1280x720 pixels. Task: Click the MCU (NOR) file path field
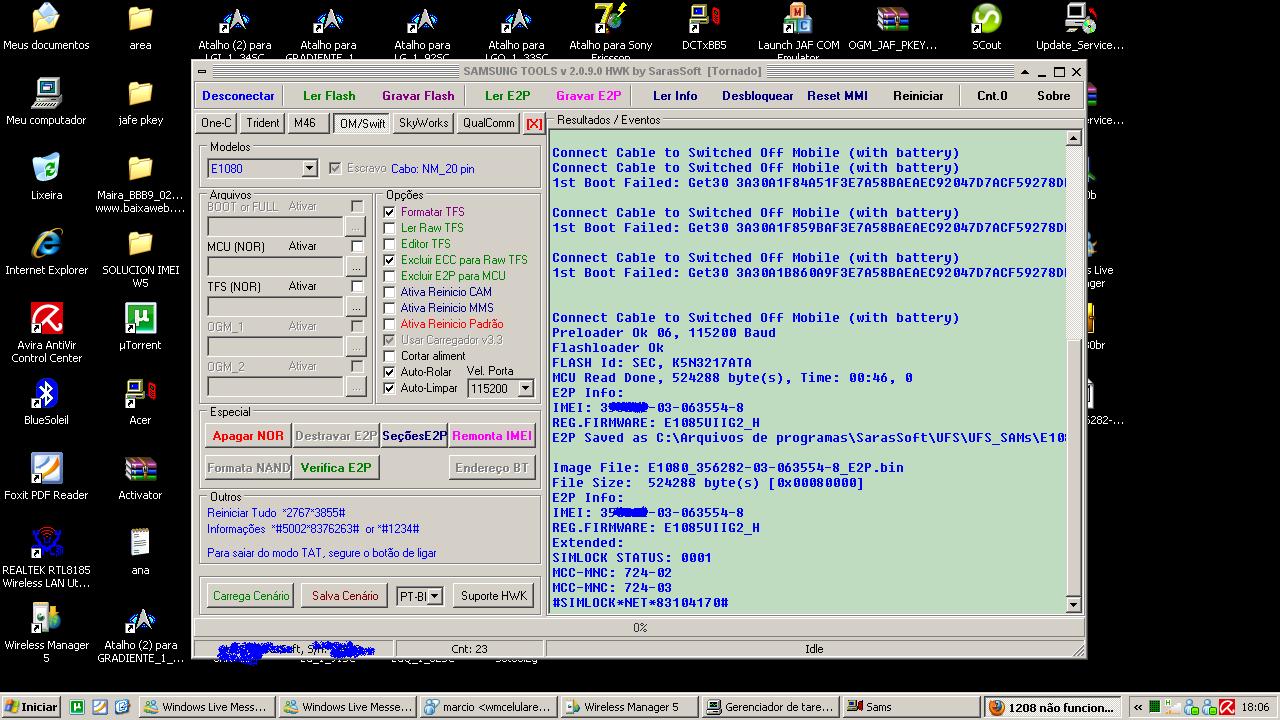[275, 268]
